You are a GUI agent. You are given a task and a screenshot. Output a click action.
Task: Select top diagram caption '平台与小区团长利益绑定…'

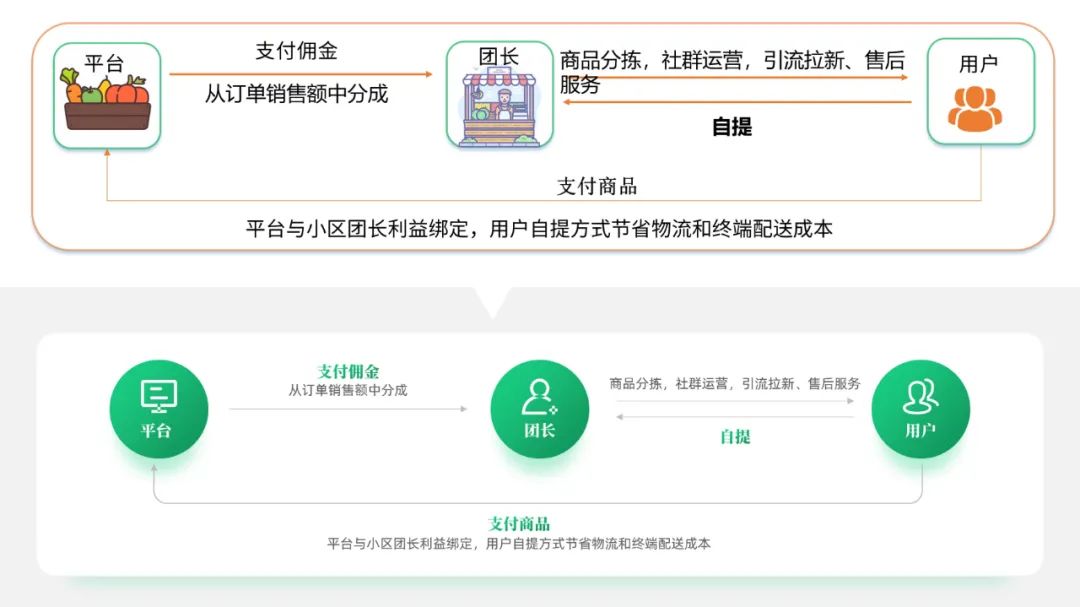[x=539, y=228]
